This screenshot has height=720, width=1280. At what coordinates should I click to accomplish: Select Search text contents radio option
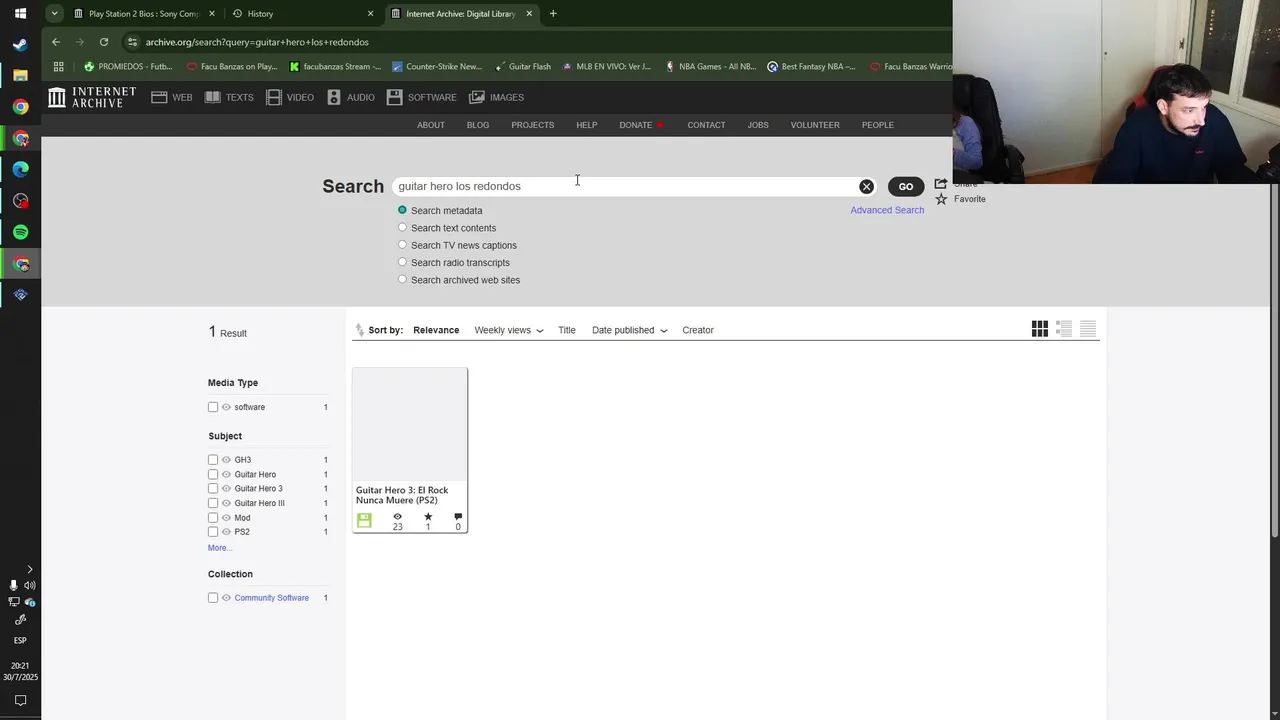pos(402,227)
